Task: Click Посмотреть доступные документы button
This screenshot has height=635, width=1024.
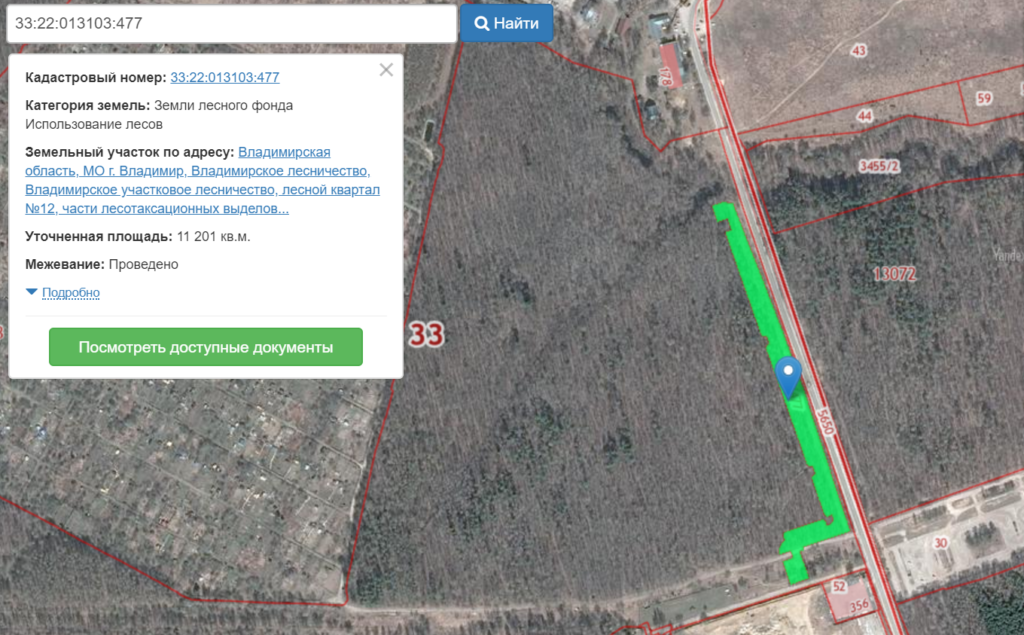Action: click(x=206, y=347)
